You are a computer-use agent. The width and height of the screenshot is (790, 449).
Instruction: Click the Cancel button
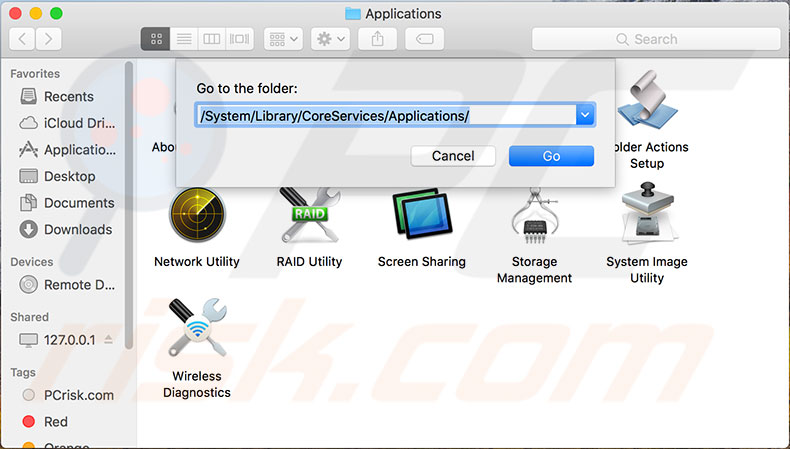click(x=453, y=156)
